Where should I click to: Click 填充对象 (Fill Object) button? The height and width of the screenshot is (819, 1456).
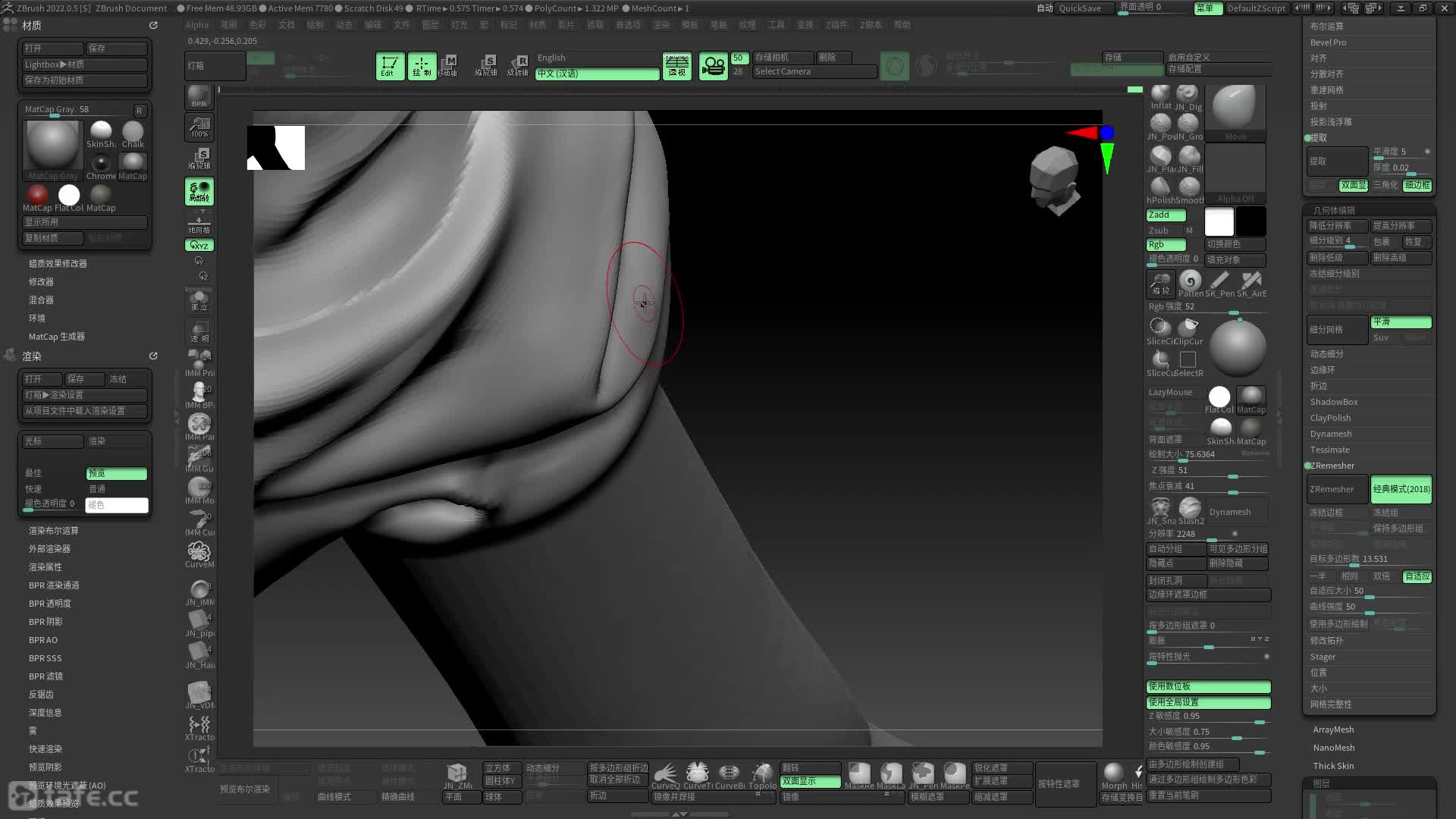click(x=1235, y=260)
